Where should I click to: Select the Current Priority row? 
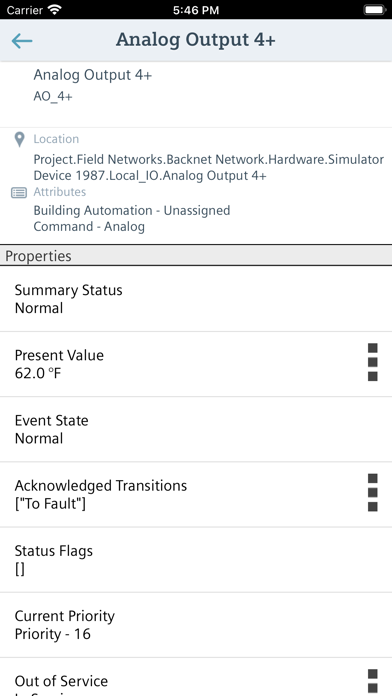196,625
